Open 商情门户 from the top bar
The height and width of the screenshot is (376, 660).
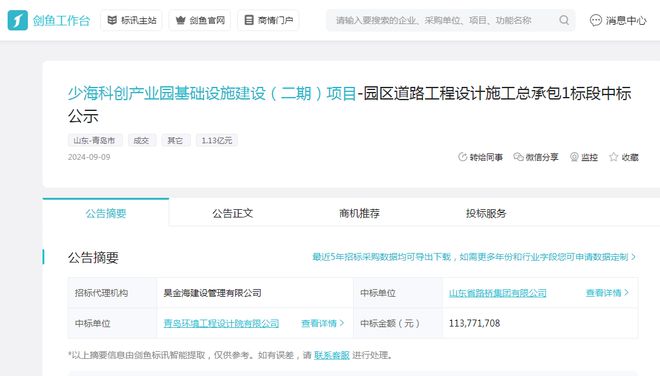[269, 20]
